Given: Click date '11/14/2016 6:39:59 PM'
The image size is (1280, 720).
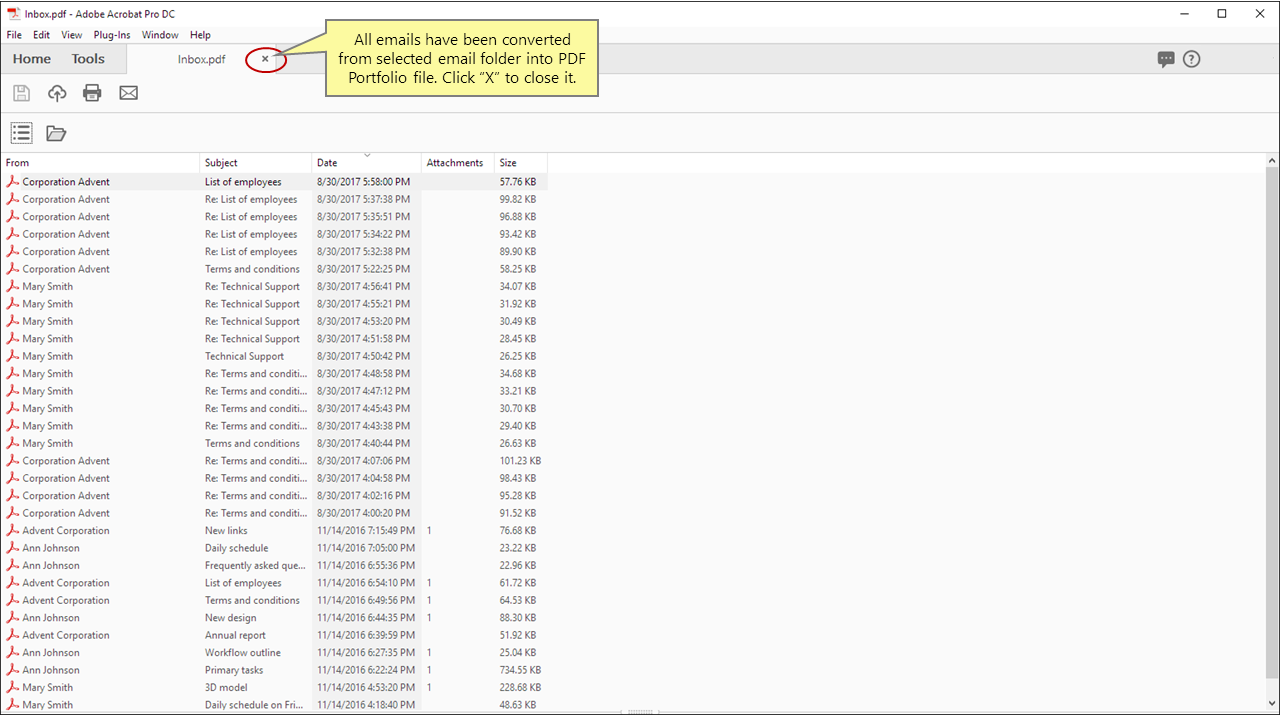Looking at the screenshot, I should [366, 635].
